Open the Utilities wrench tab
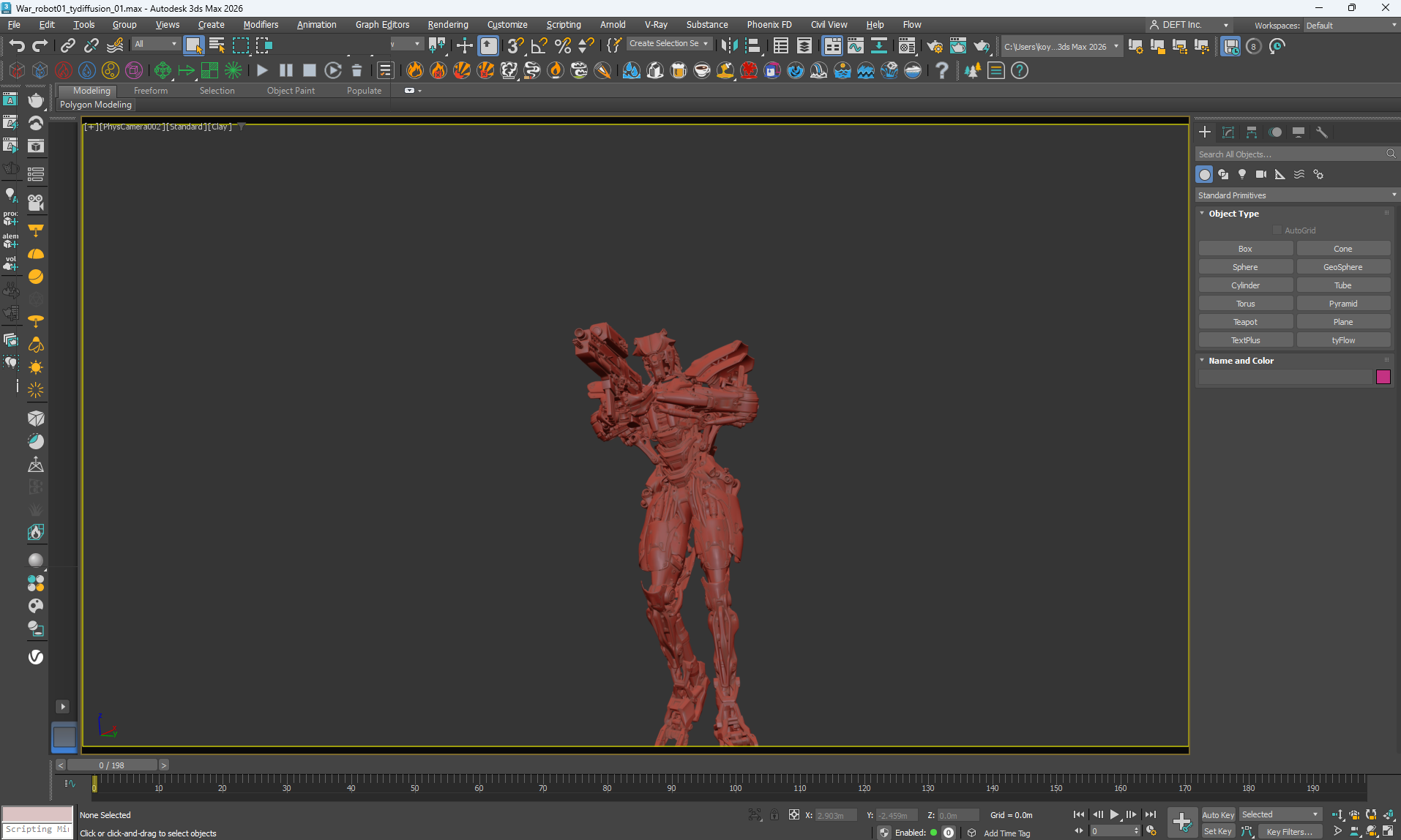 click(x=1322, y=132)
